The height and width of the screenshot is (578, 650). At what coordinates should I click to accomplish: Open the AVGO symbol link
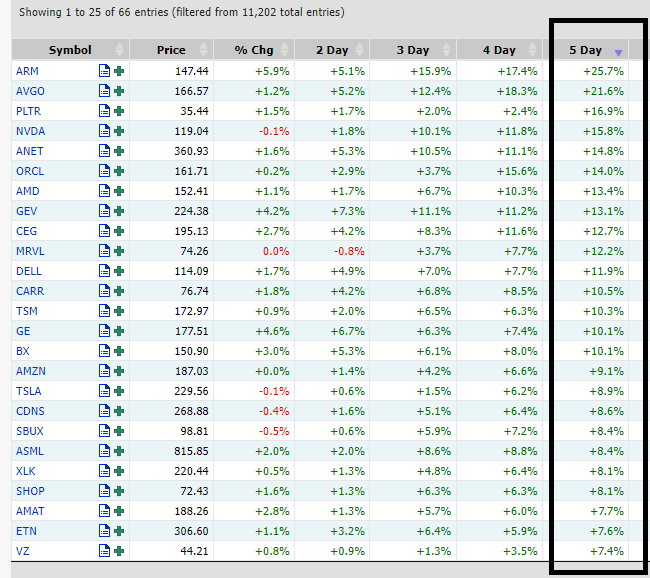[30, 91]
